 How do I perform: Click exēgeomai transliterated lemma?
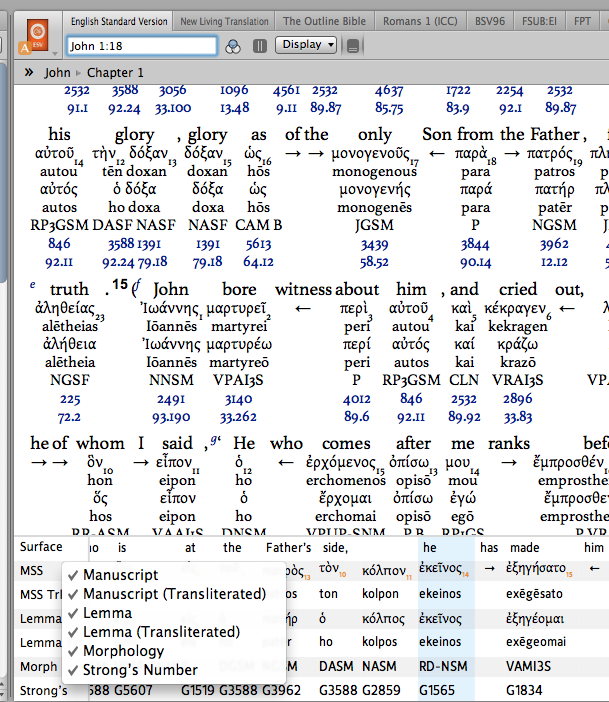tap(536, 642)
